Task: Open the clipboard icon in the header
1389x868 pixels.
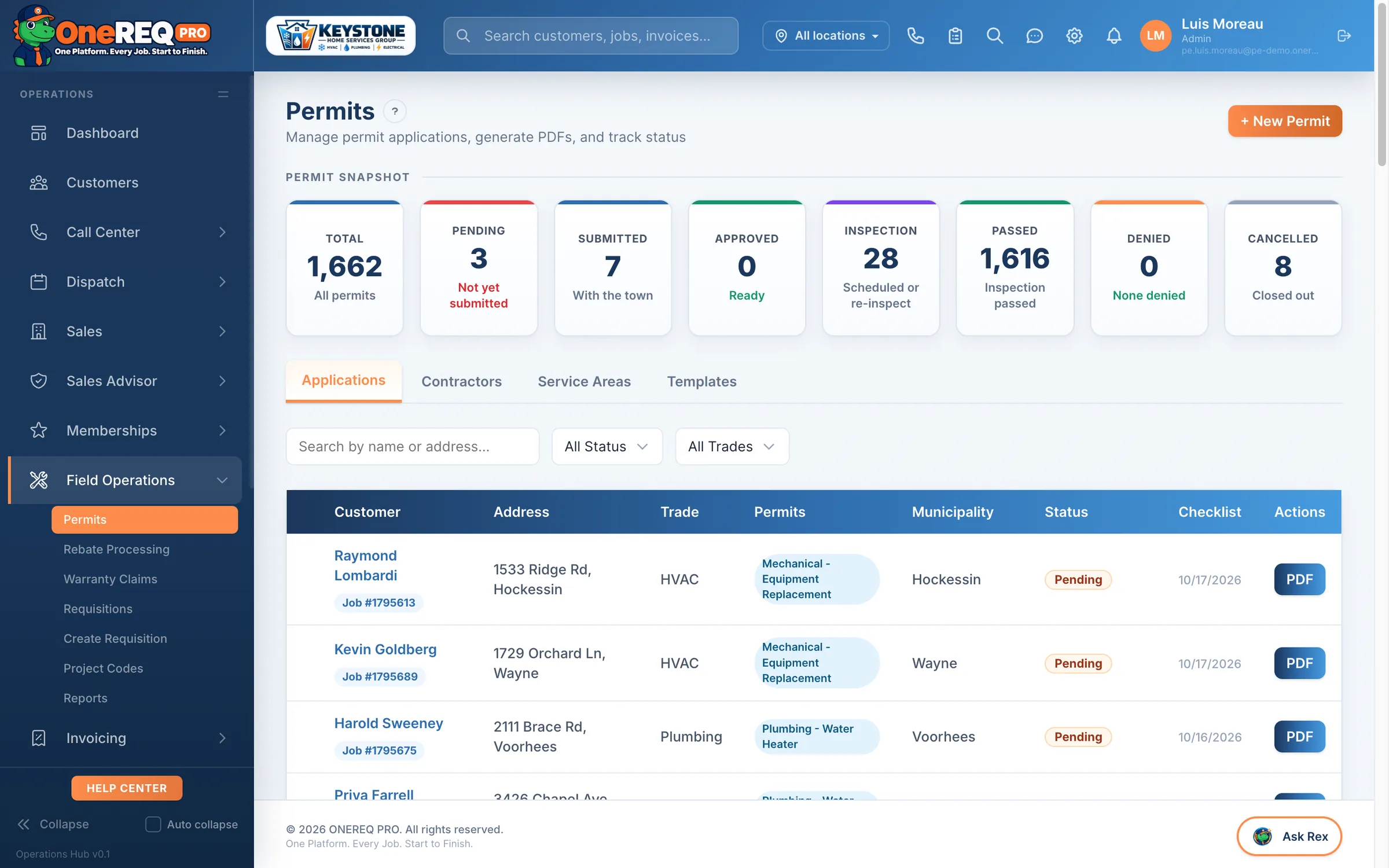Action: click(955, 36)
